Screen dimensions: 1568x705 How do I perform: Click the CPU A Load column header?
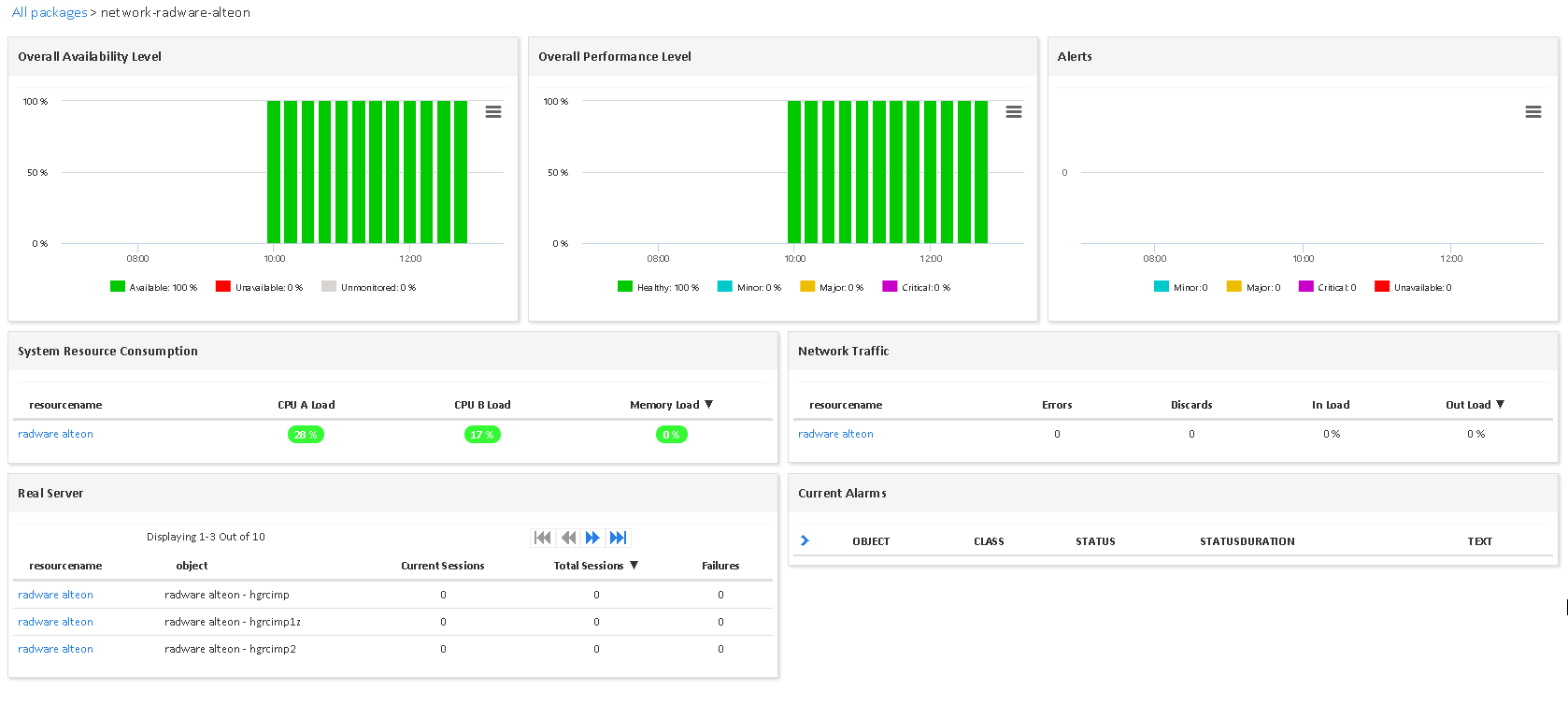[x=306, y=405]
